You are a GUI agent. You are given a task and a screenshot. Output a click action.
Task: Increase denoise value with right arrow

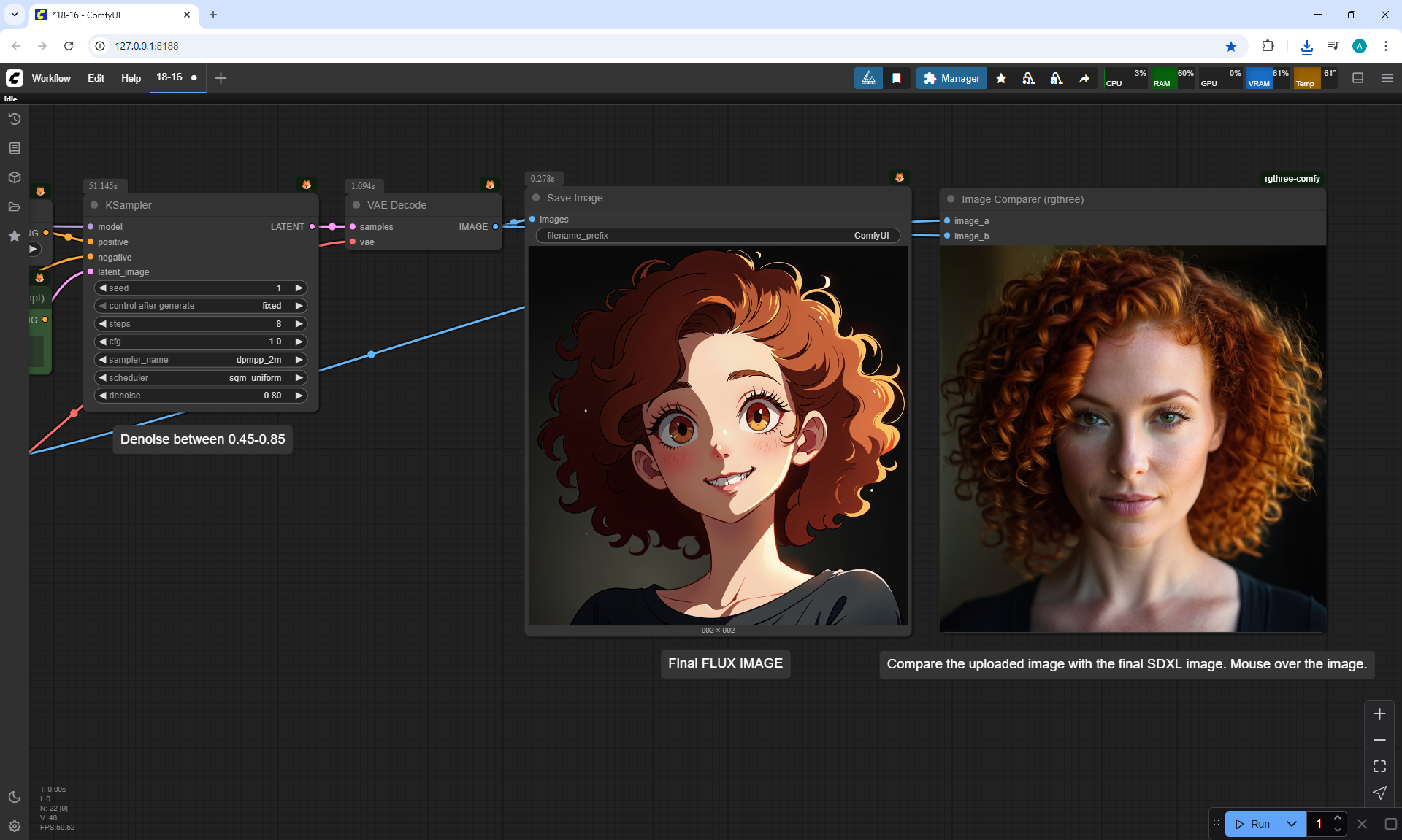[299, 396]
